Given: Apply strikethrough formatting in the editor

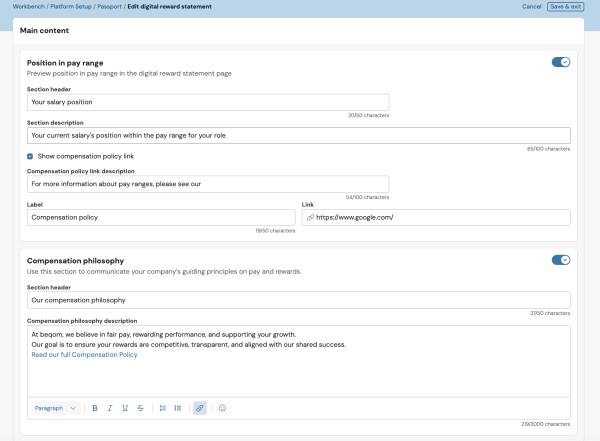Looking at the screenshot, I should 140,408.
